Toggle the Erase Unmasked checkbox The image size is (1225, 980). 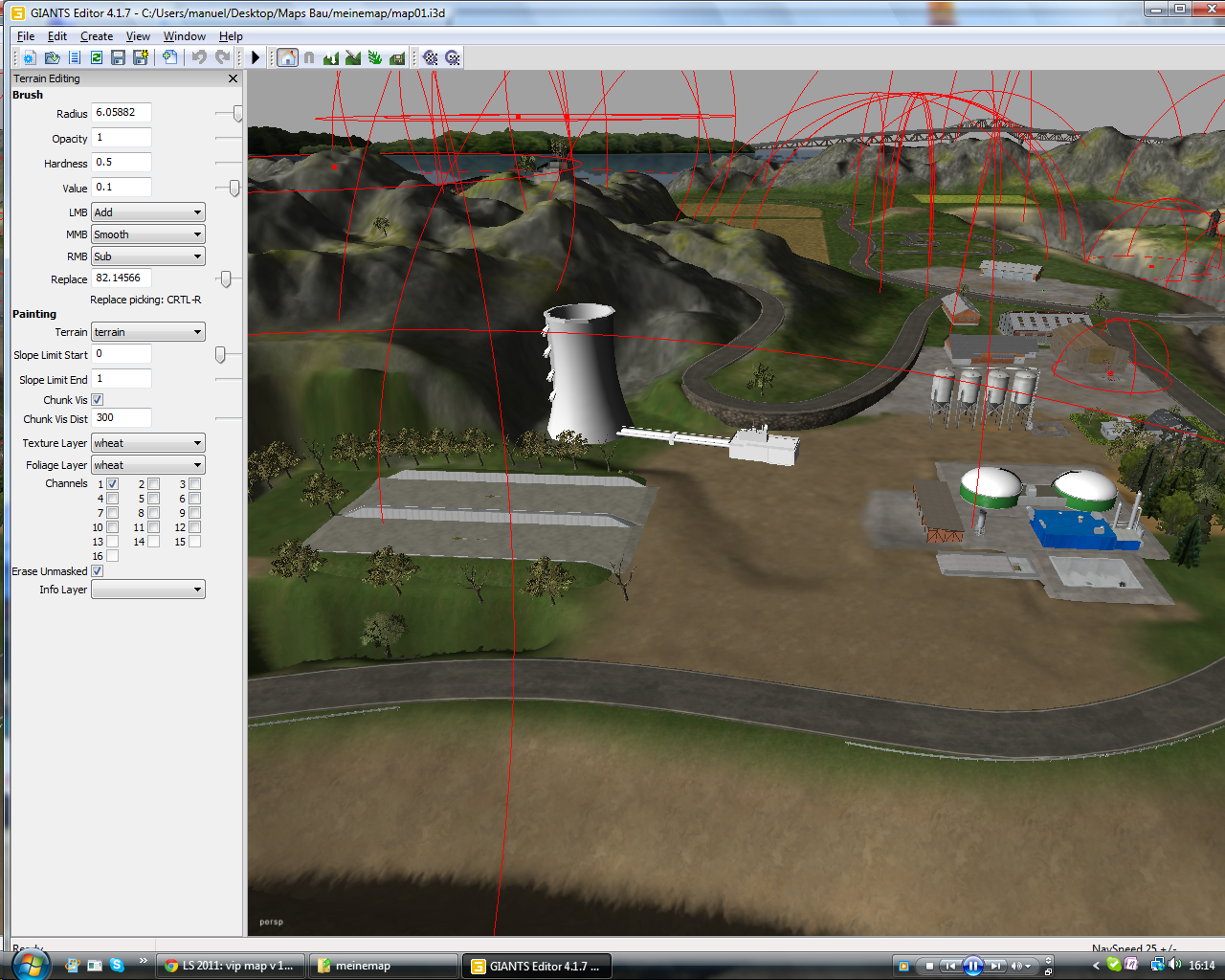(x=98, y=571)
